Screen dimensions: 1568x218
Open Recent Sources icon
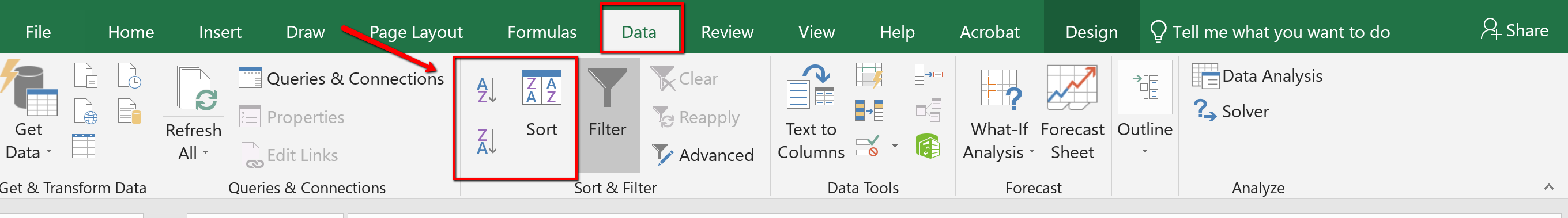tap(130, 75)
